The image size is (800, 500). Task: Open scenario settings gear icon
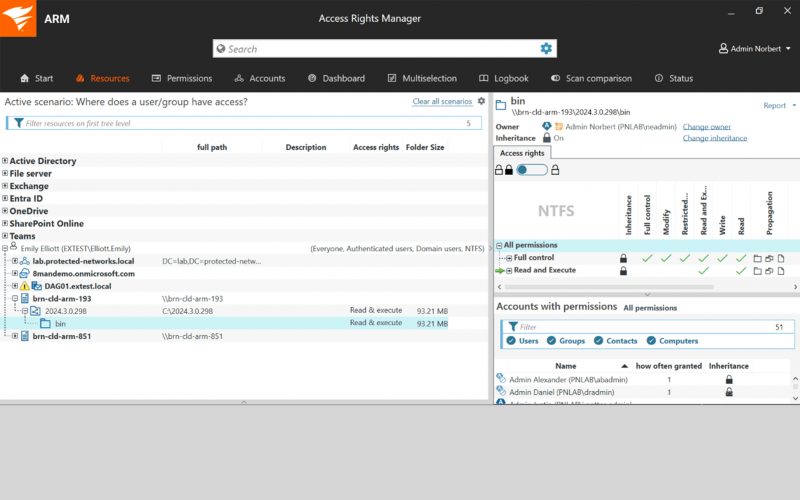point(481,101)
